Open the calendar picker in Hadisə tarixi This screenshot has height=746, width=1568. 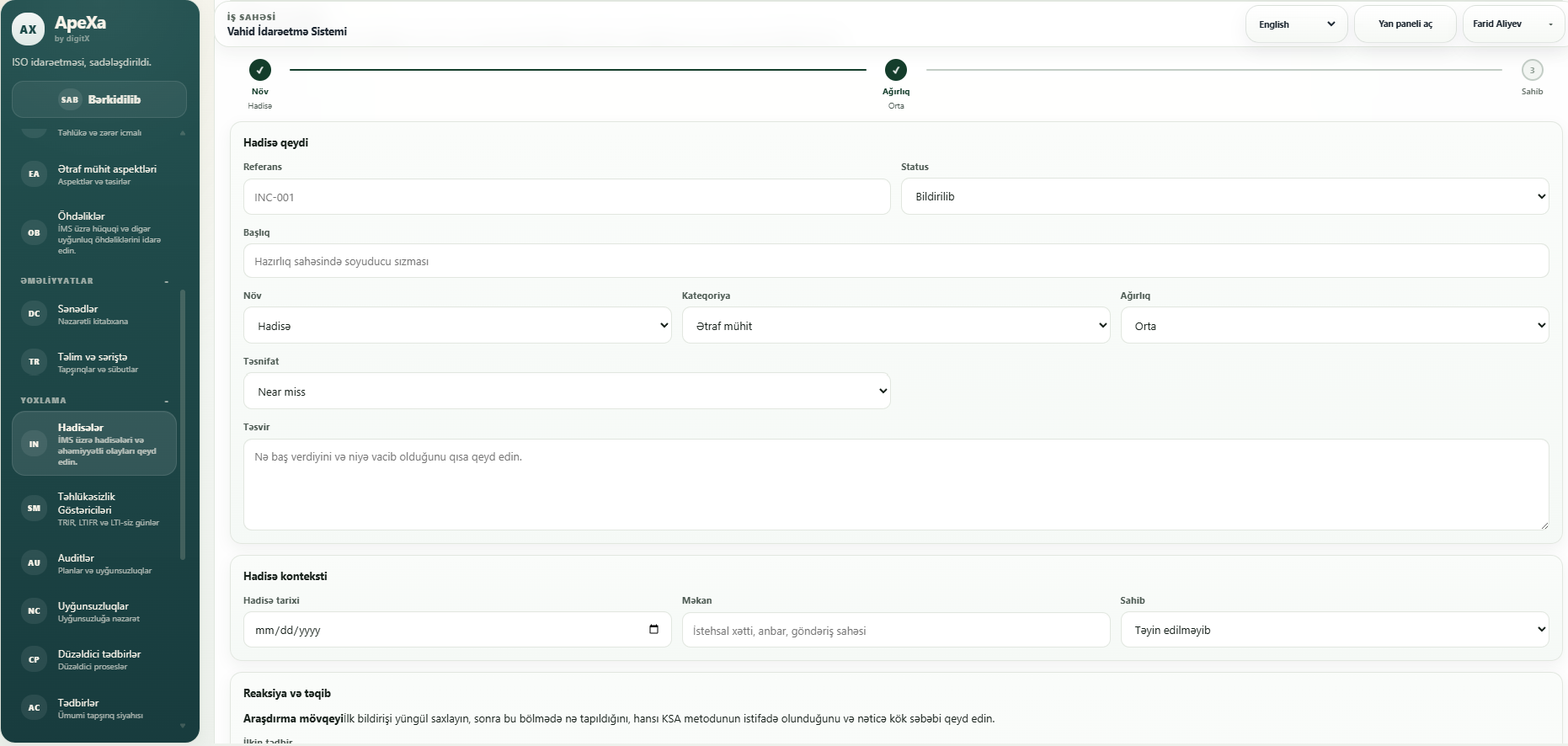click(x=653, y=630)
